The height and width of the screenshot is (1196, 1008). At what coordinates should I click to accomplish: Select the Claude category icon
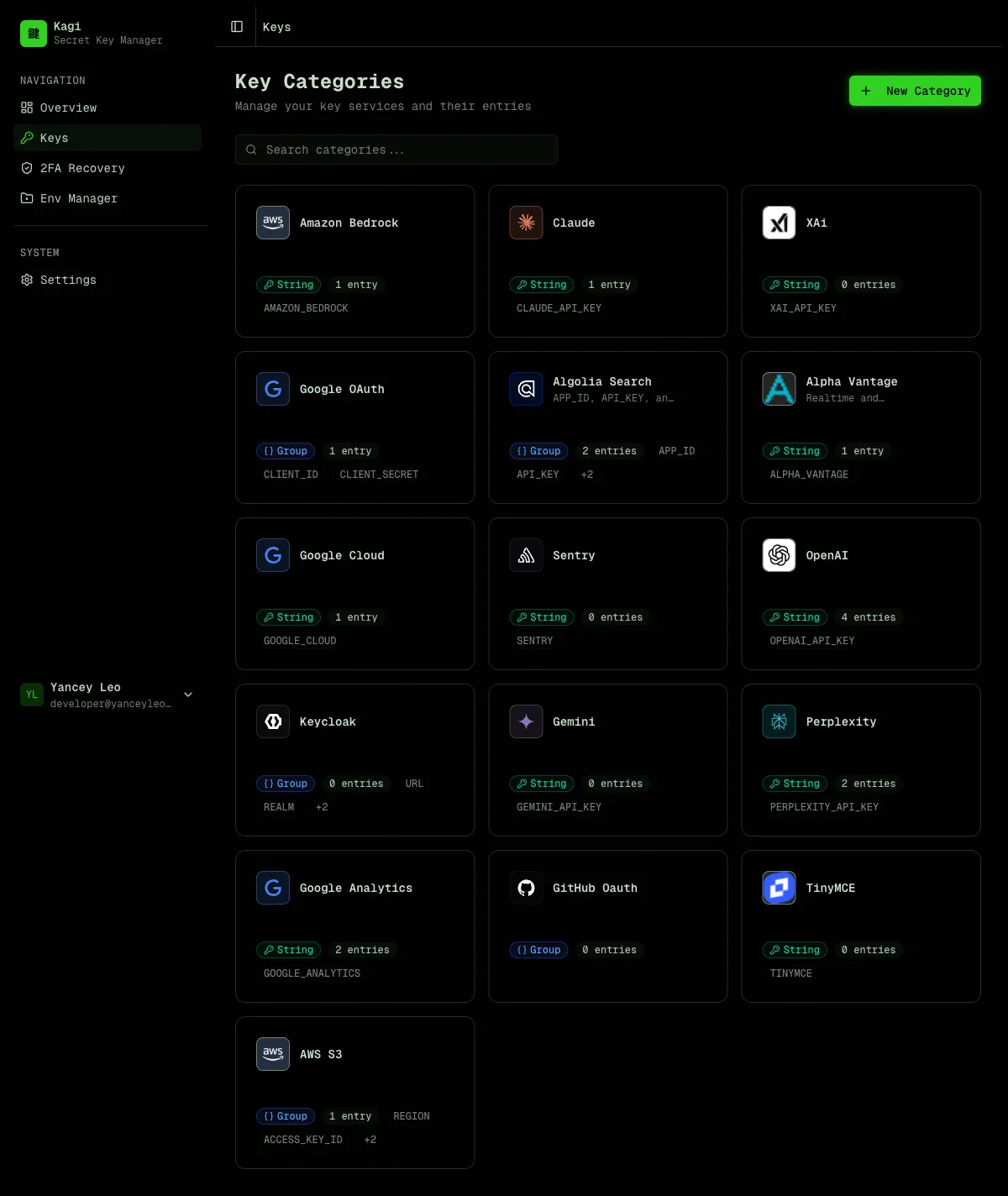tap(526, 223)
